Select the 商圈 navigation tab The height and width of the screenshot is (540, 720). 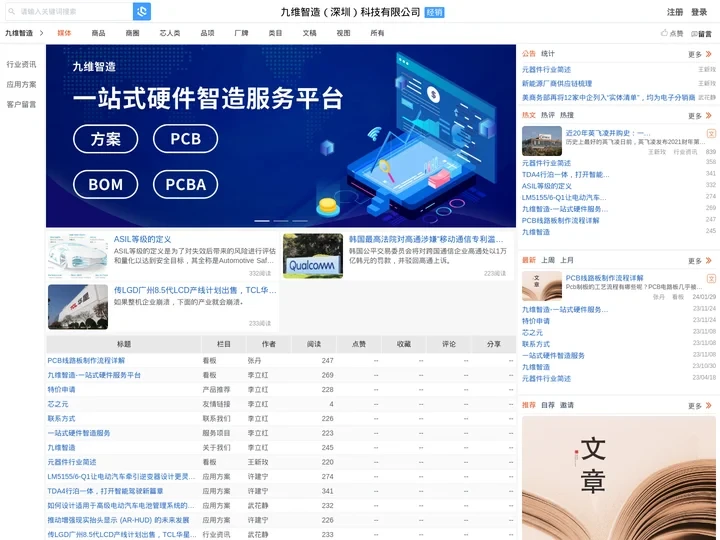[132, 33]
